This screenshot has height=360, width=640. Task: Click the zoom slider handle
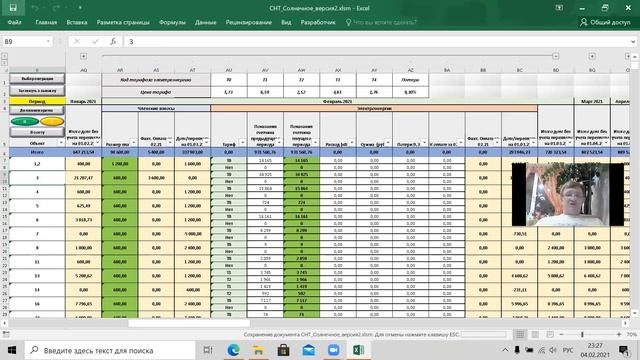(x=582, y=335)
